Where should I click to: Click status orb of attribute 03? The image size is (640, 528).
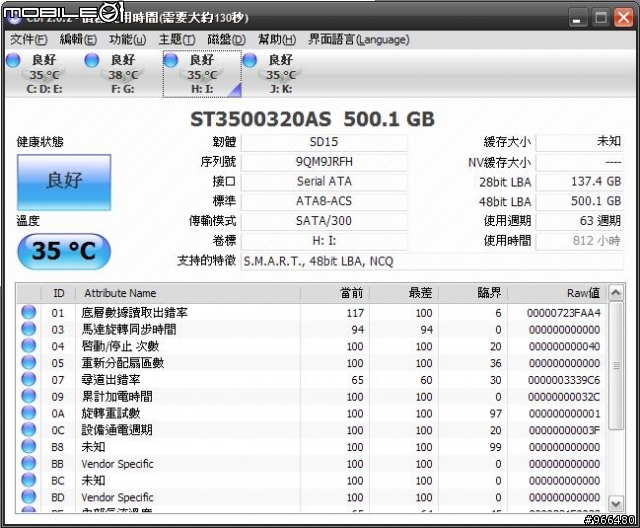(29, 329)
